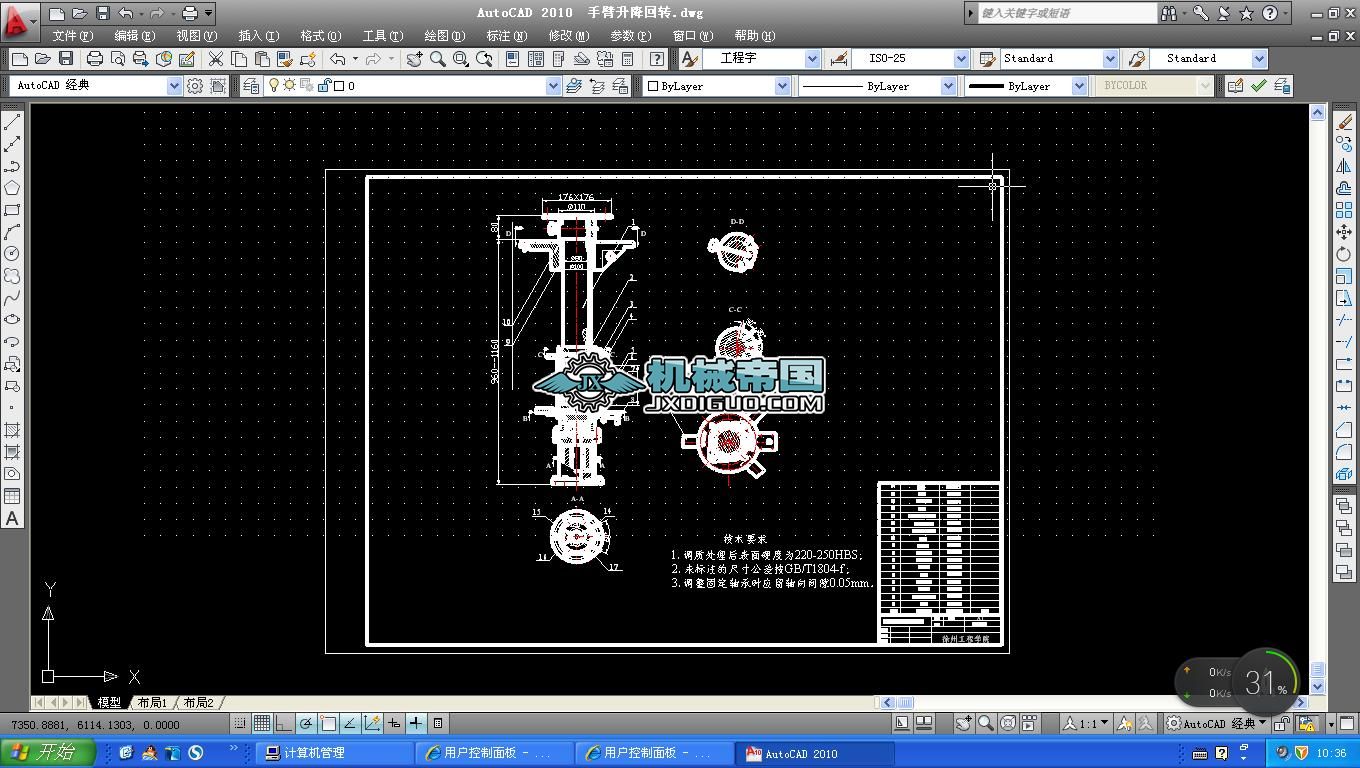
Task: Select the Table draw tool
Action: (13, 496)
